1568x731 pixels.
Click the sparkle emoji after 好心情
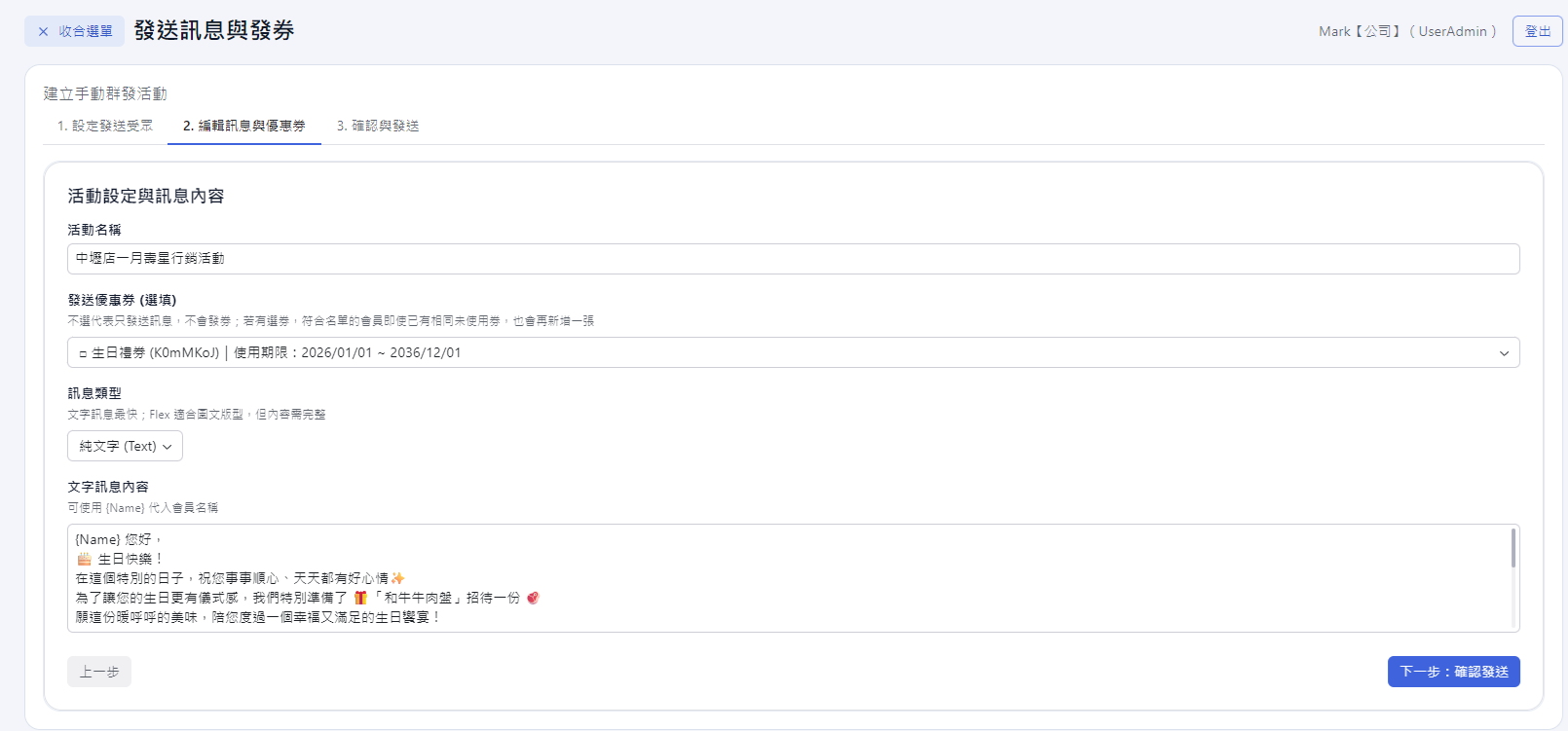point(397,578)
